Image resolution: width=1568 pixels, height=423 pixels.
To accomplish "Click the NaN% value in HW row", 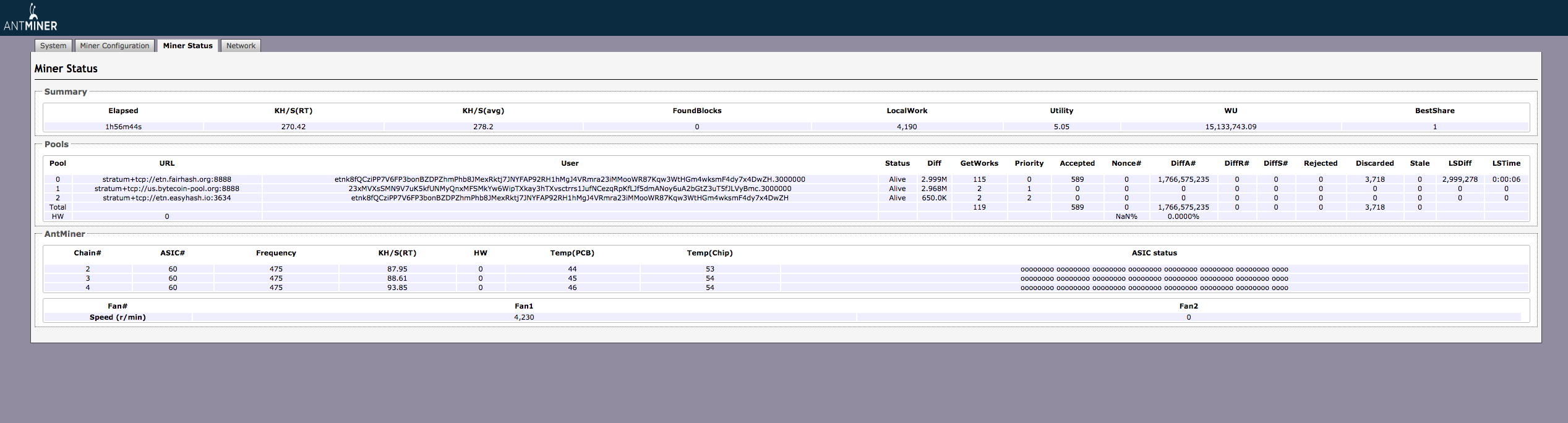I will 1126,216.
